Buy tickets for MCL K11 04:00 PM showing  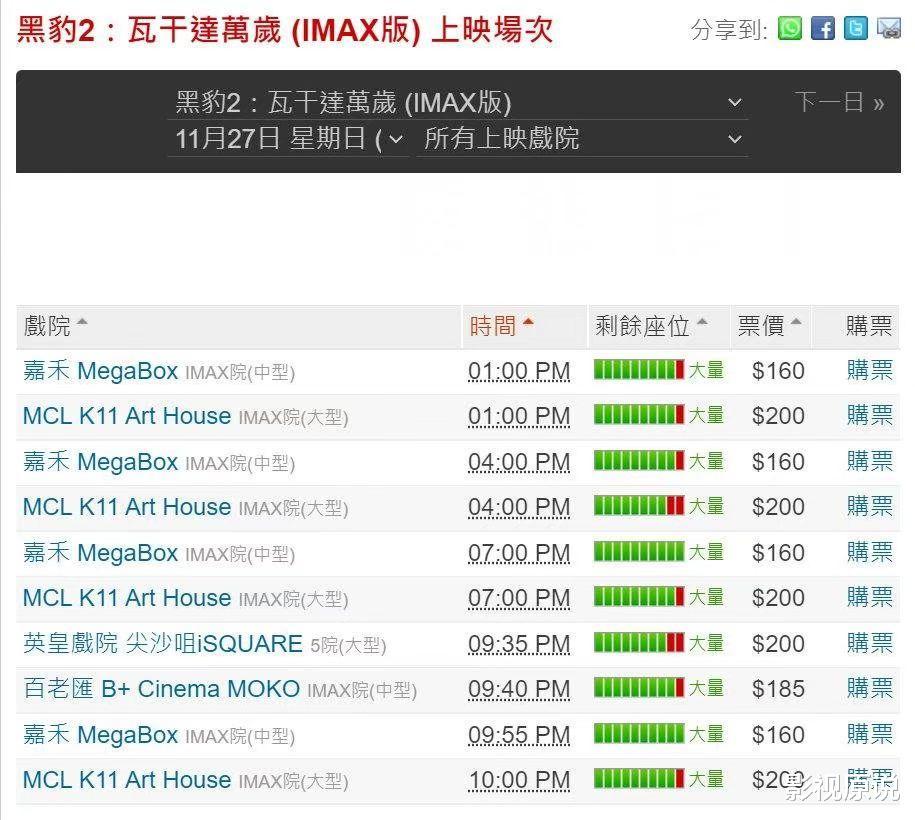point(869,507)
